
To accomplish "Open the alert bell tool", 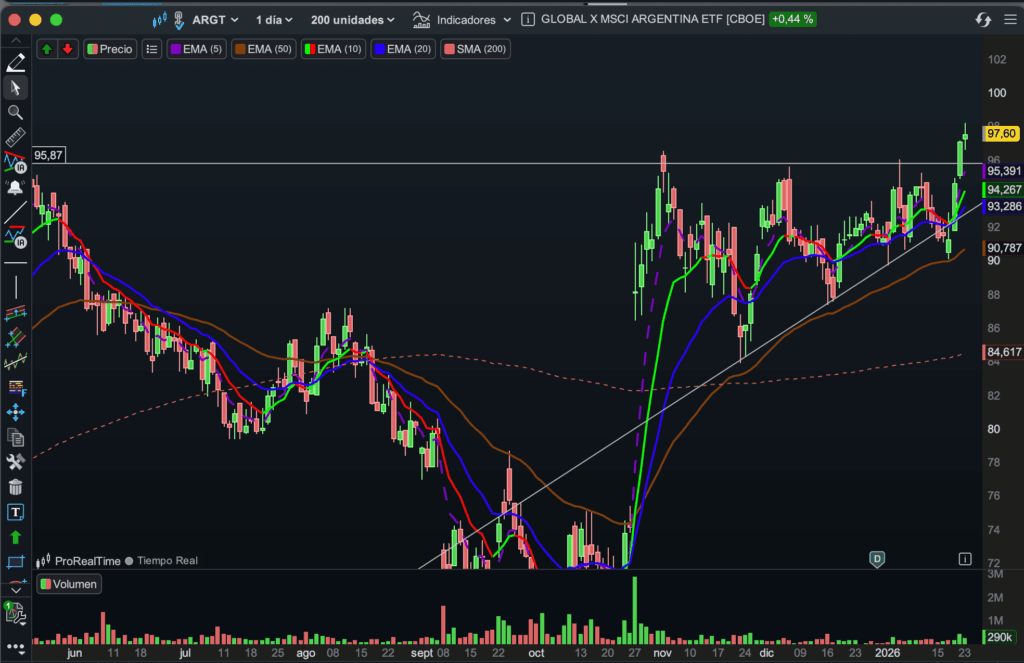I will [x=15, y=187].
